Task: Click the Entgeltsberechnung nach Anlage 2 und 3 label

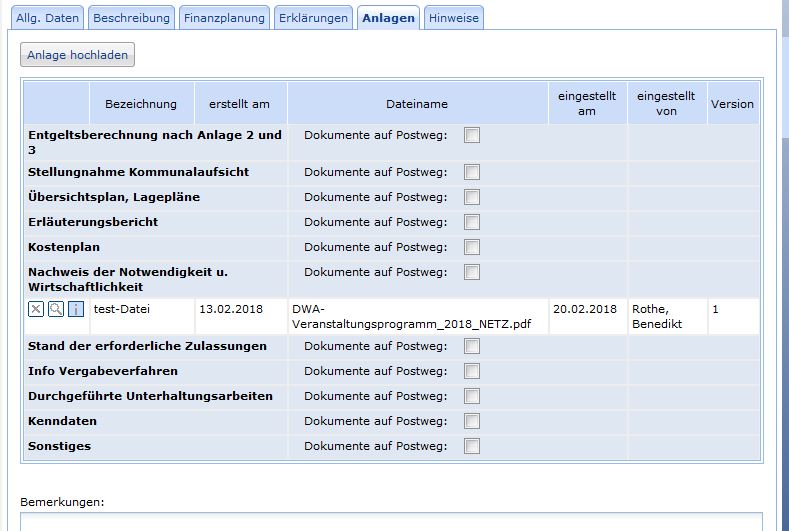Action: point(155,142)
